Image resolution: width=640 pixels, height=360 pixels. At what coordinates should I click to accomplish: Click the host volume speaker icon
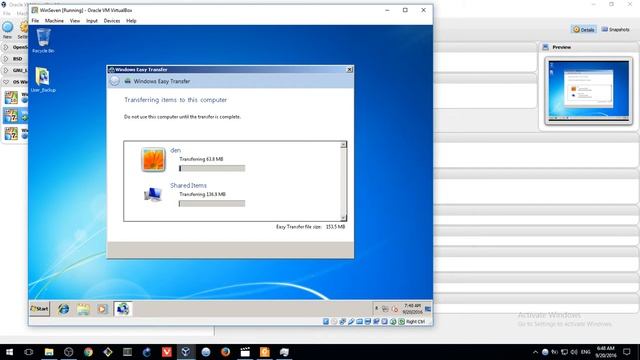pyautogui.click(x=574, y=352)
